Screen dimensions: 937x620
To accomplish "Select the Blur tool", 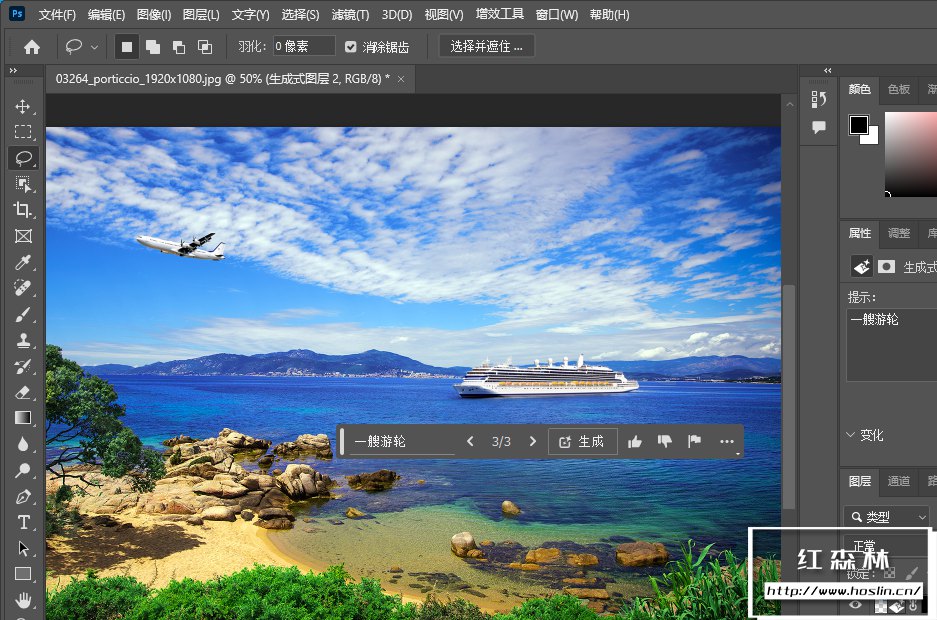I will coord(23,444).
